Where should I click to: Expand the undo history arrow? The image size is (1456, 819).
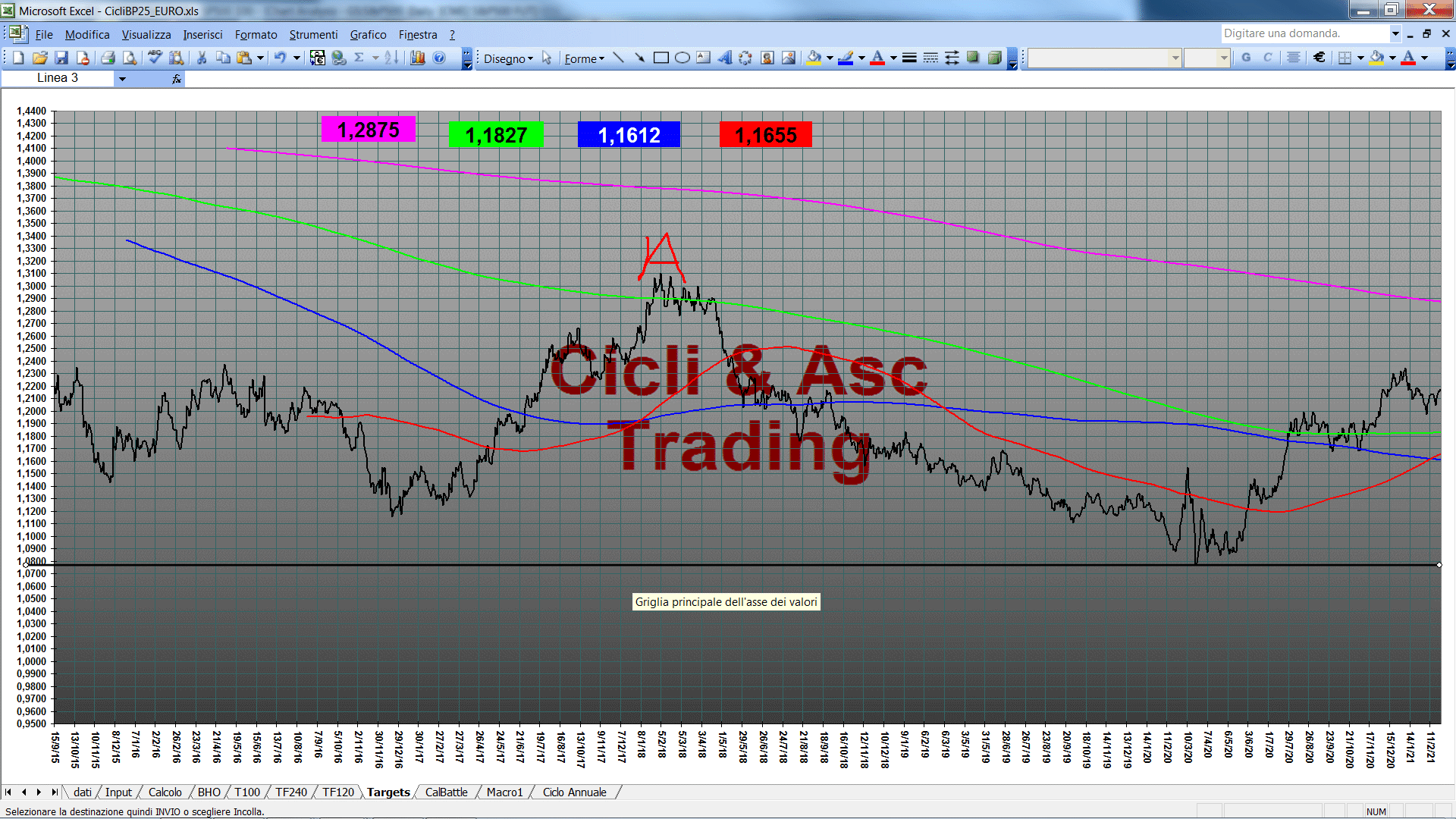[x=297, y=58]
